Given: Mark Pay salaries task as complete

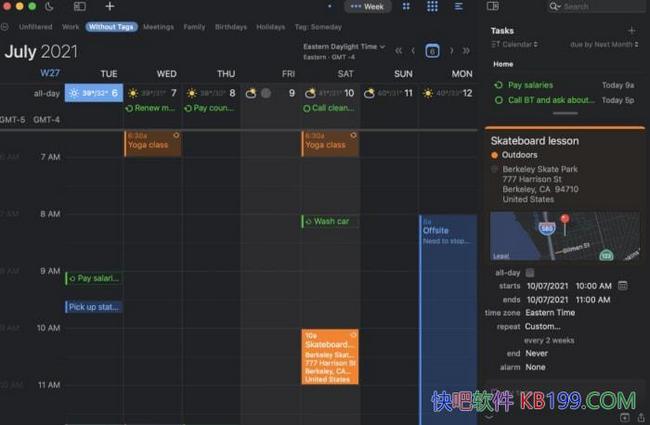Looking at the screenshot, I should (x=498, y=86).
